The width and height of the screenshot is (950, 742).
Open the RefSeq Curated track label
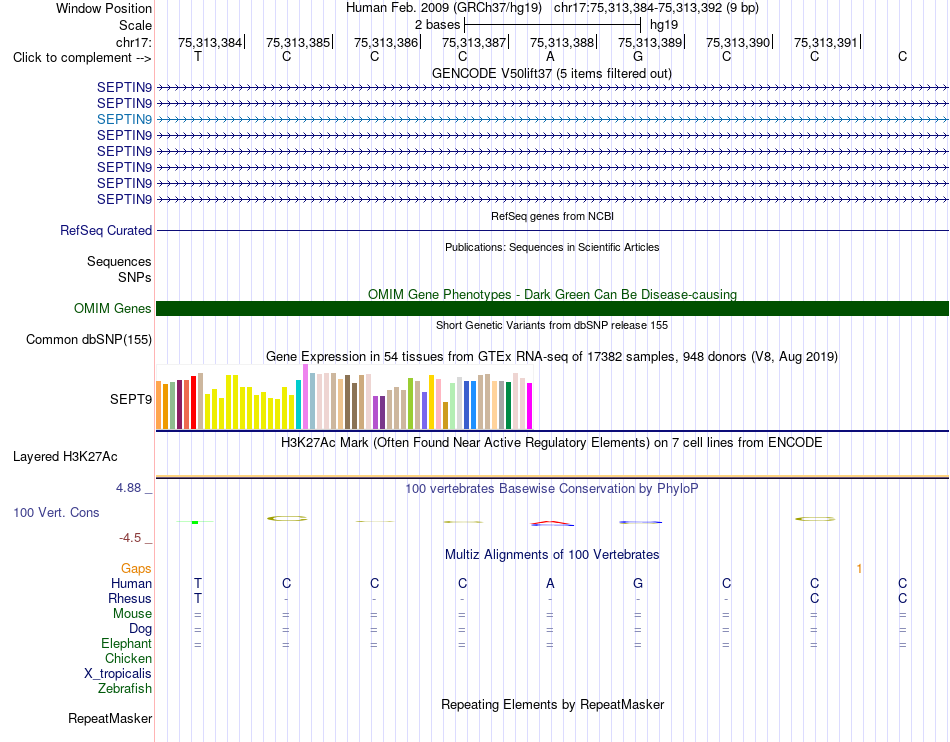(x=106, y=230)
